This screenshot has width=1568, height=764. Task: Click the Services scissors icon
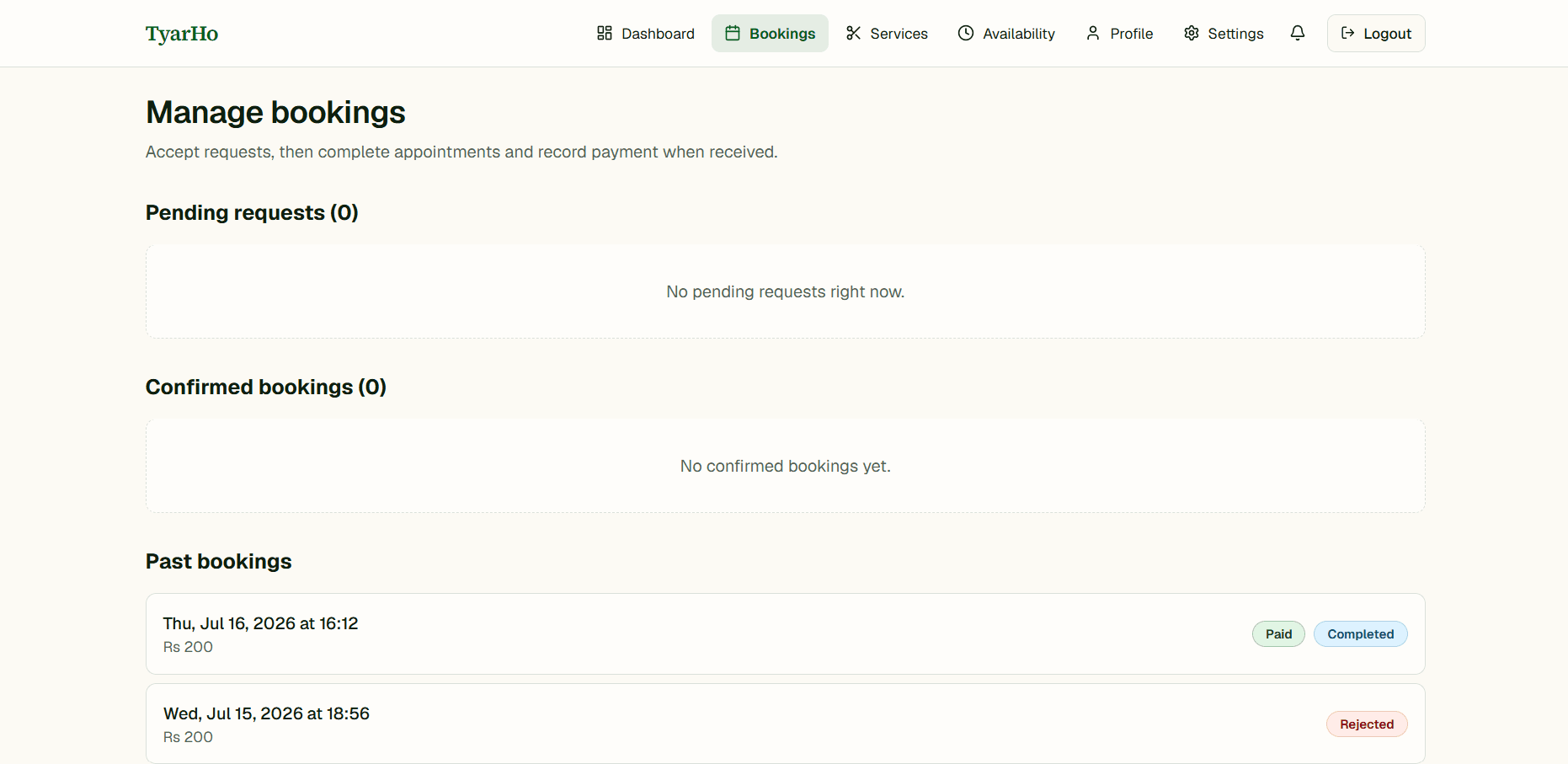853,33
